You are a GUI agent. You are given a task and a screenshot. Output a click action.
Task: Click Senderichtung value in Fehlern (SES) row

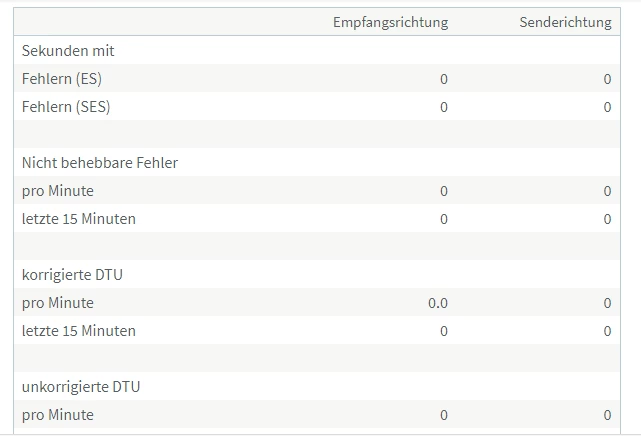pos(607,107)
